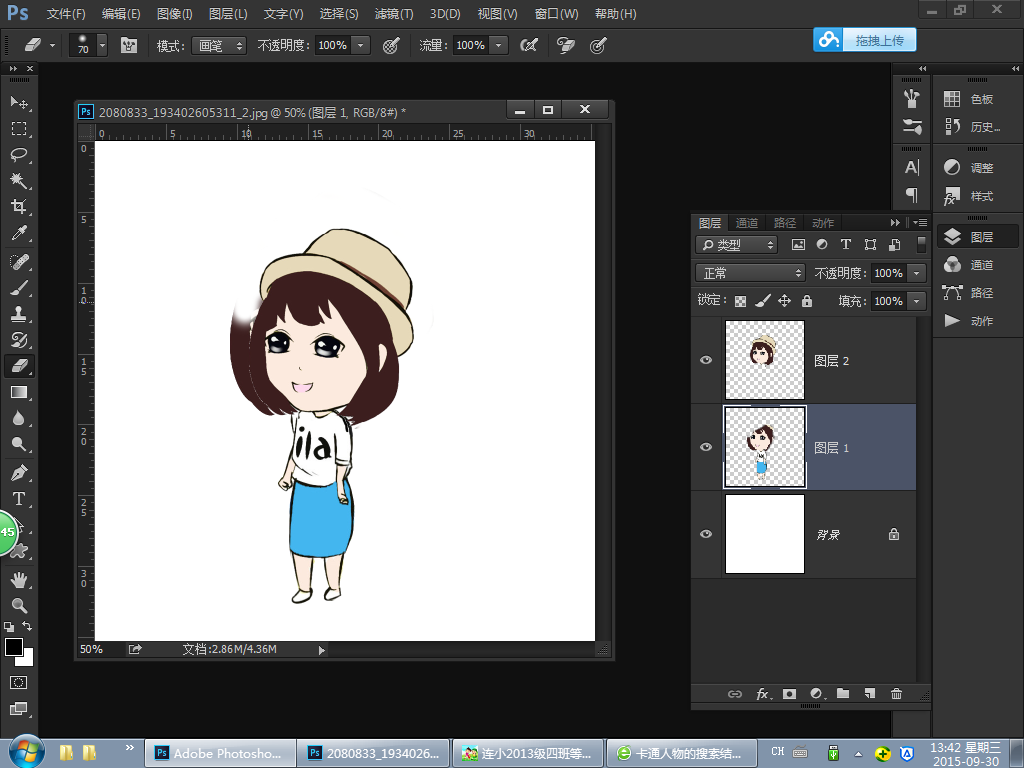The height and width of the screenshot is (768, 1024).
Task: Open the 窗口(W) menu
Action: click(556, 14)
